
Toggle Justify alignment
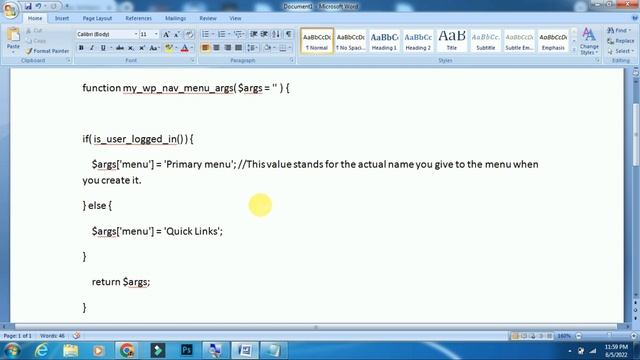click(238, 48)
